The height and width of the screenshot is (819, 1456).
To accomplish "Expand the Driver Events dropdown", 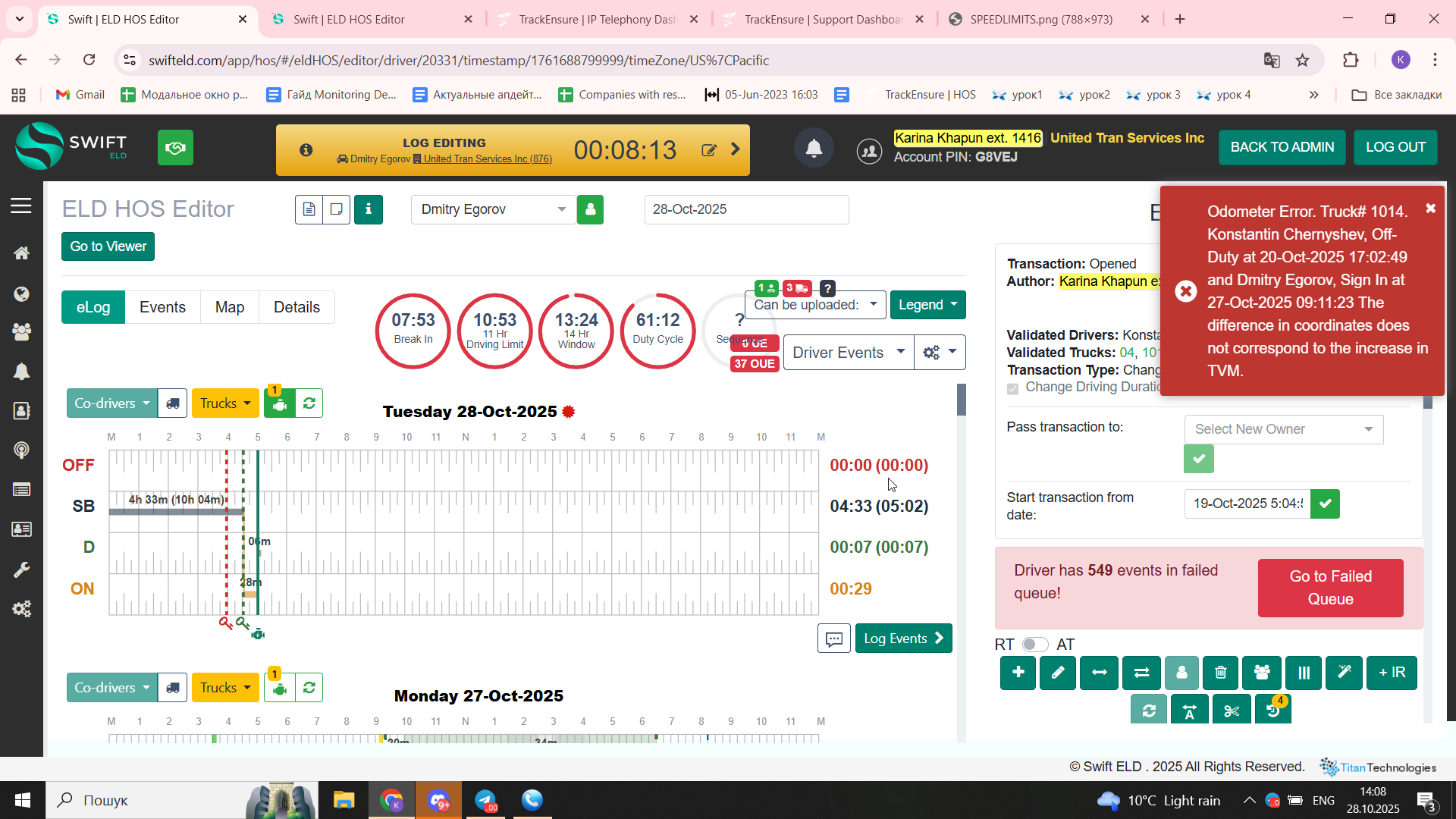I will coord(848,353).
